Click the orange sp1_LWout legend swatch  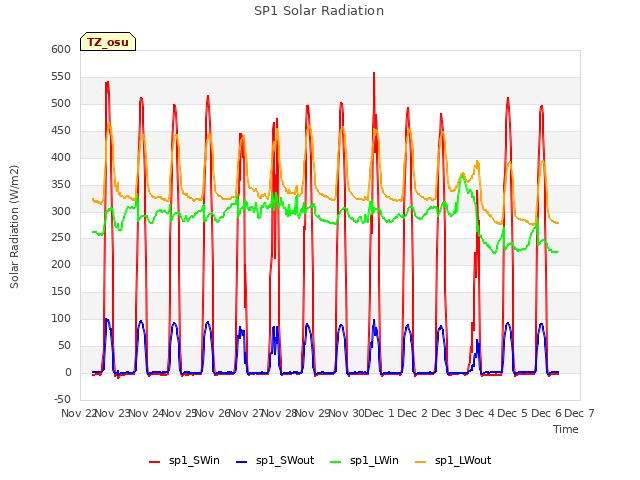(x=420, y=462)
